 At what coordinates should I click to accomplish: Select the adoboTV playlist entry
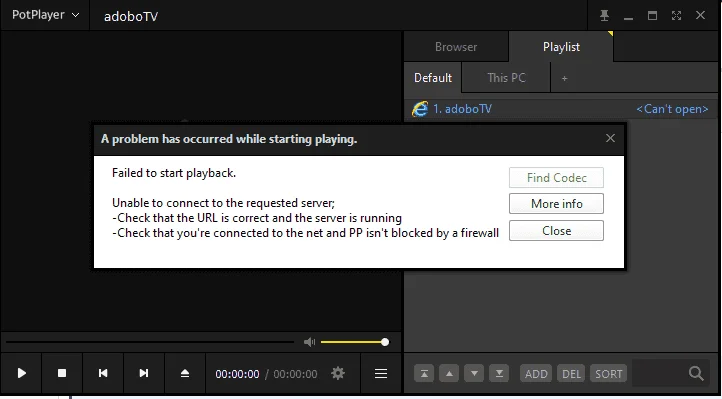click(x=561, y=109)
